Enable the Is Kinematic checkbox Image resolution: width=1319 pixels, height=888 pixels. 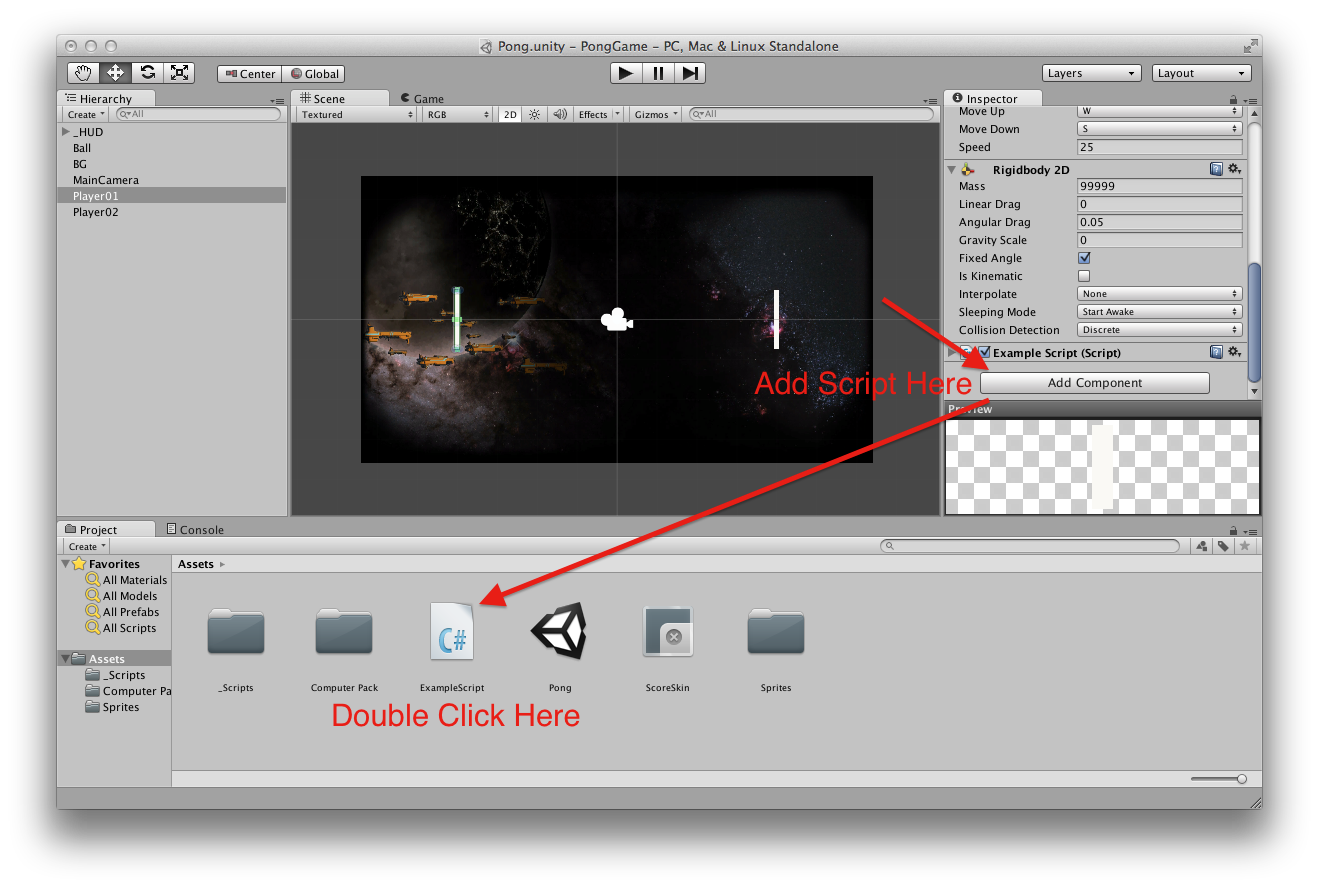click(x=1084, y=276)
